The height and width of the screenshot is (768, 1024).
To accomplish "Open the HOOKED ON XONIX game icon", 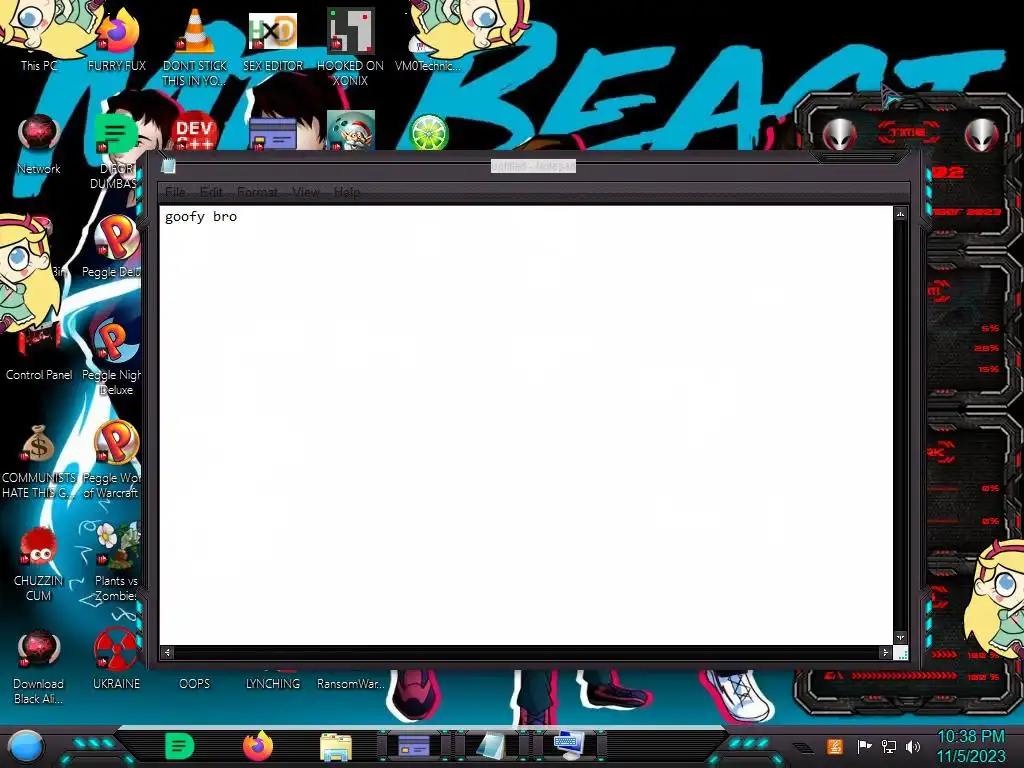I will pyautogui.click(x=350, y=30).
